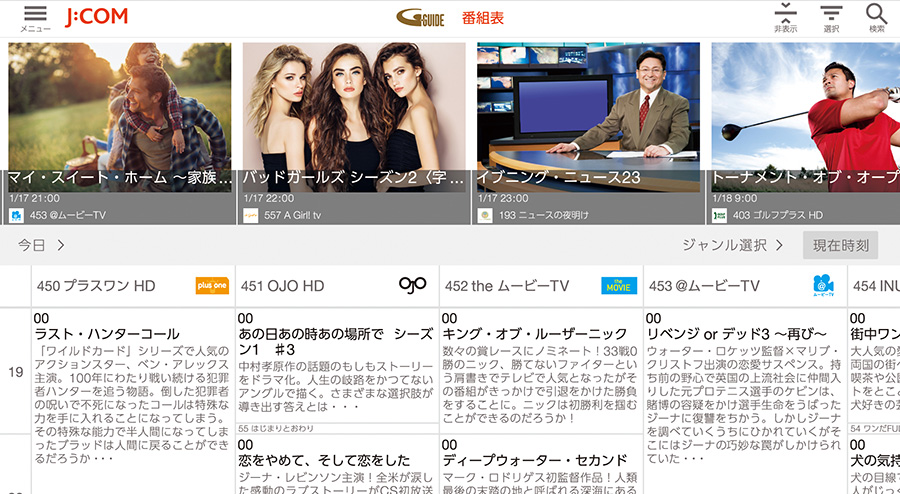This screenshot has height=494, width=900.
Task: Collapse banner with the 非表示 icon
Action: pyautogui.click(x=785, y=18)
